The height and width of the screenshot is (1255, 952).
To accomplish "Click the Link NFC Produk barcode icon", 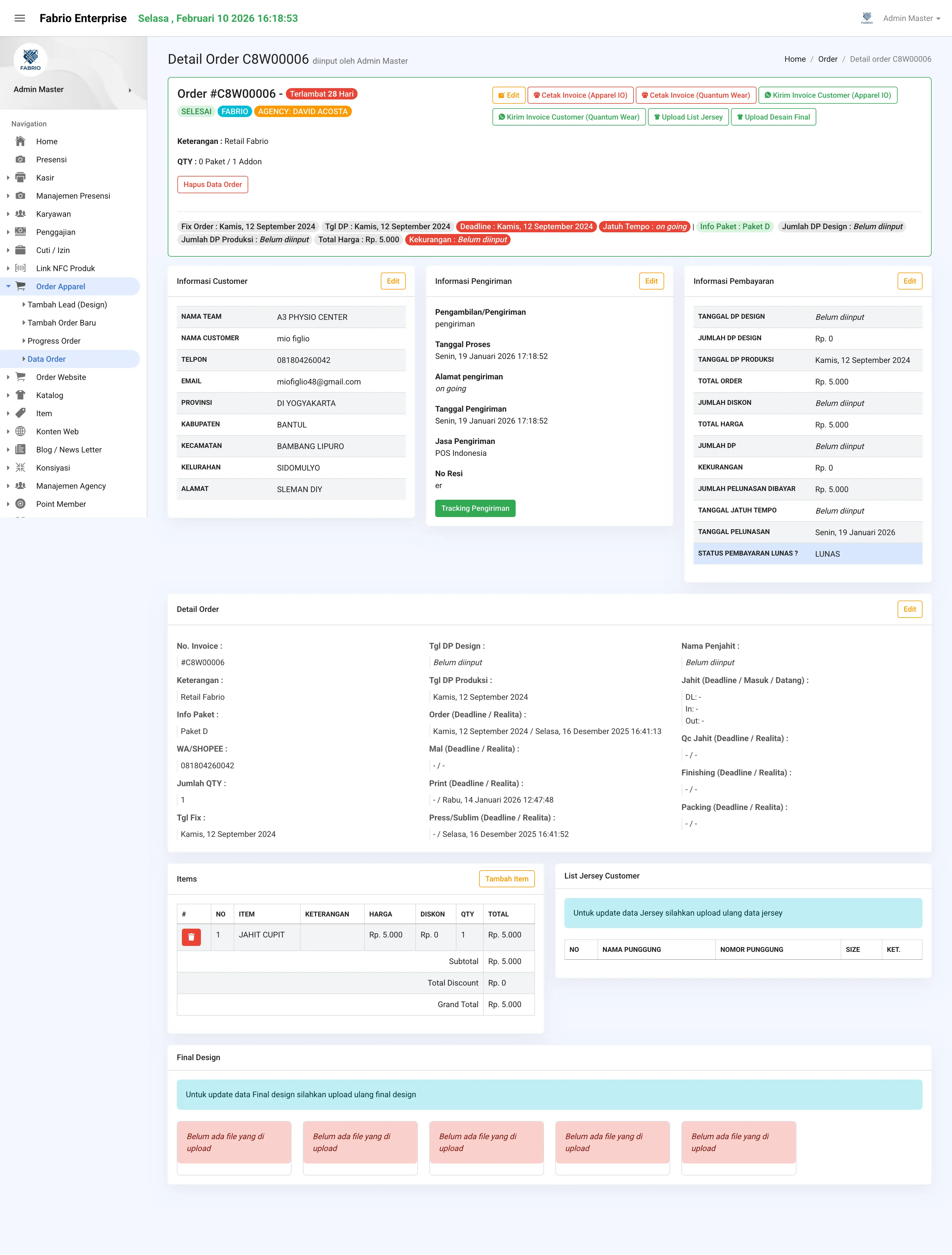I will click(x=20, y=268).
